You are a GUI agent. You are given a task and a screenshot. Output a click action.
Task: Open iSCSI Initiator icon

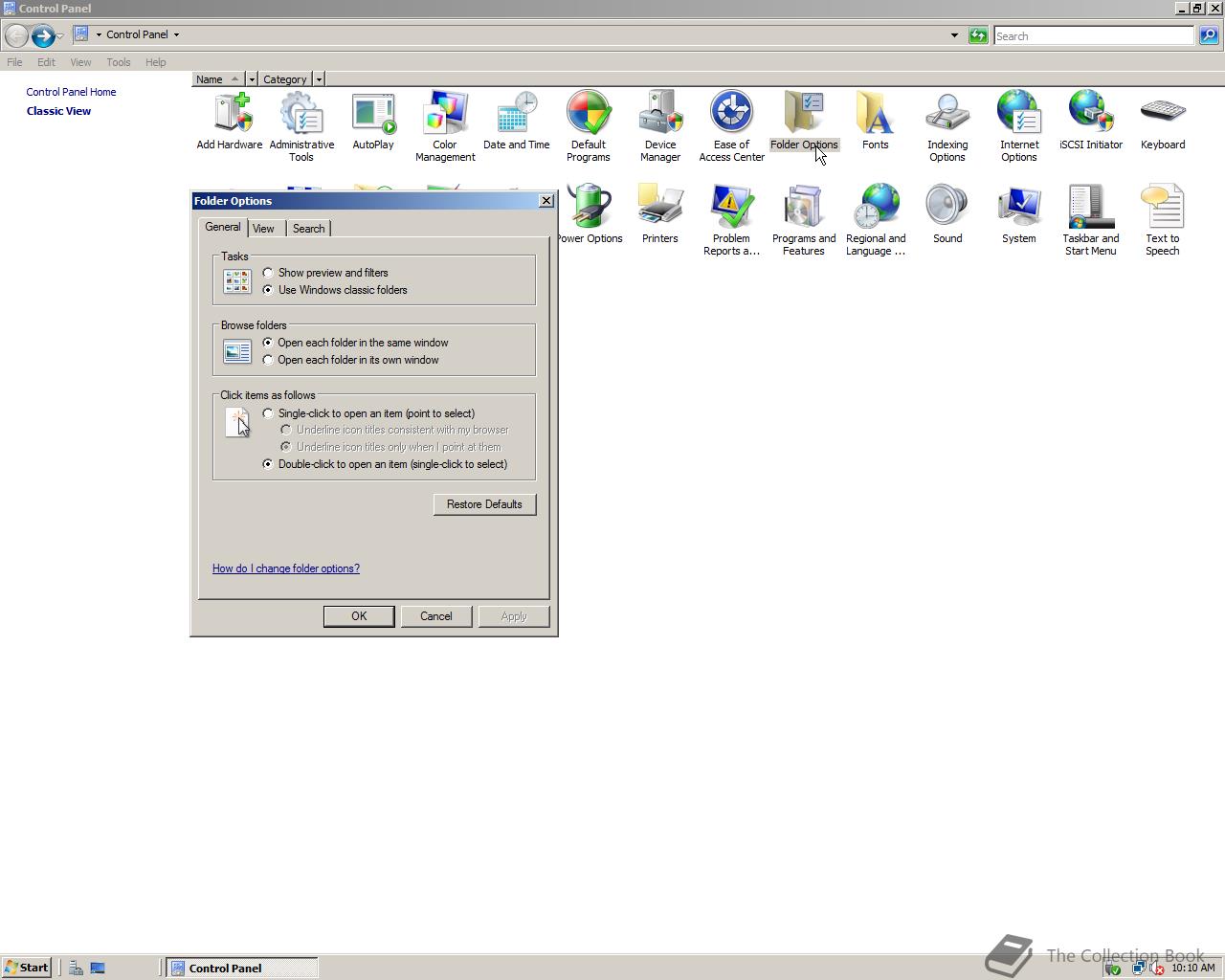[1091, 122]
